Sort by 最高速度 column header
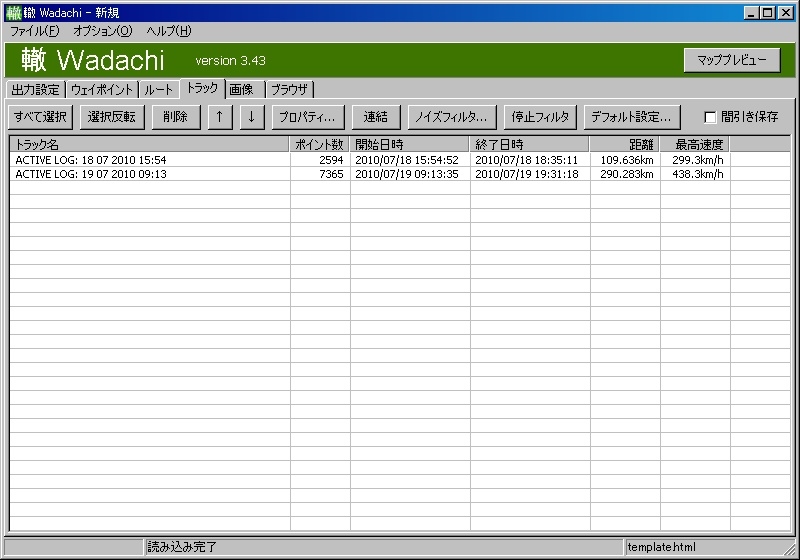 coord(695,144)
